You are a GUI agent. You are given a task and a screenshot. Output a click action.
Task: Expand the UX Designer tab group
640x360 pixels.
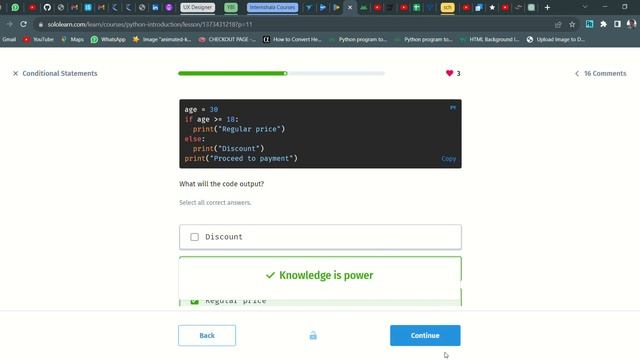click(x=198, y=7)
